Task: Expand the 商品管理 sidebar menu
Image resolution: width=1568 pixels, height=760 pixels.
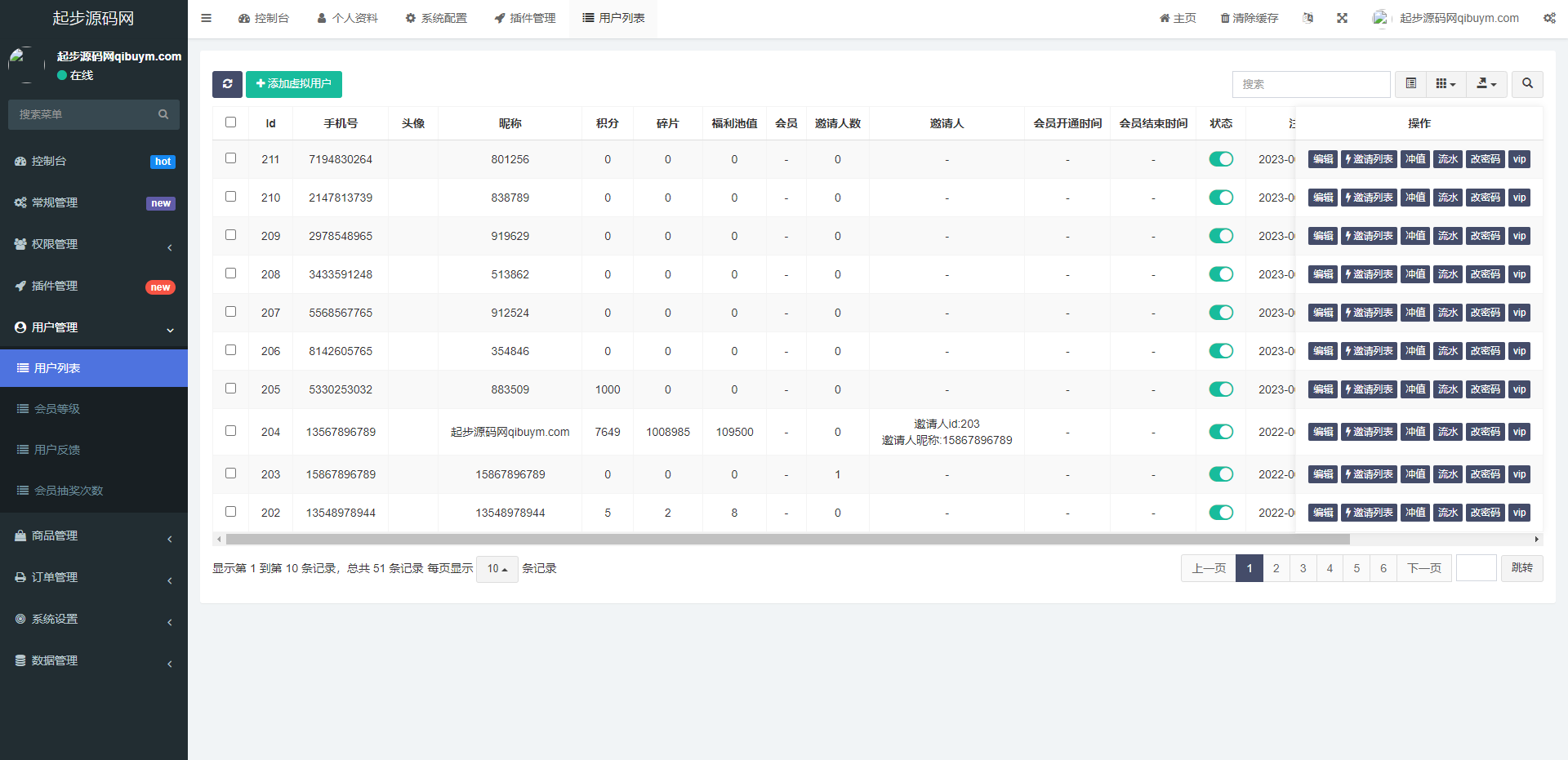Action: [x=94, y=536]
